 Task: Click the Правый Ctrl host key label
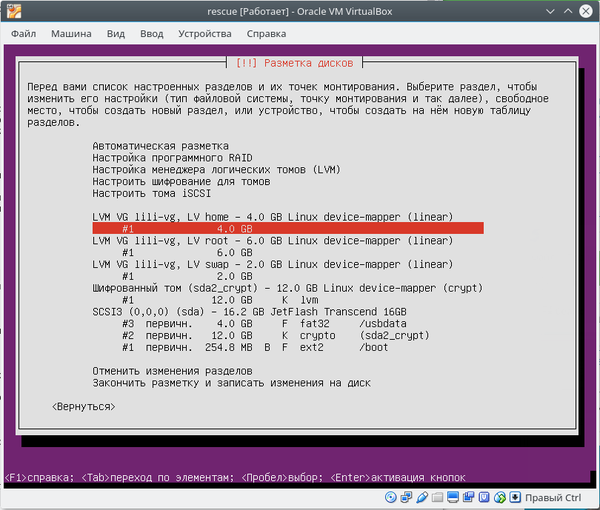553,498
